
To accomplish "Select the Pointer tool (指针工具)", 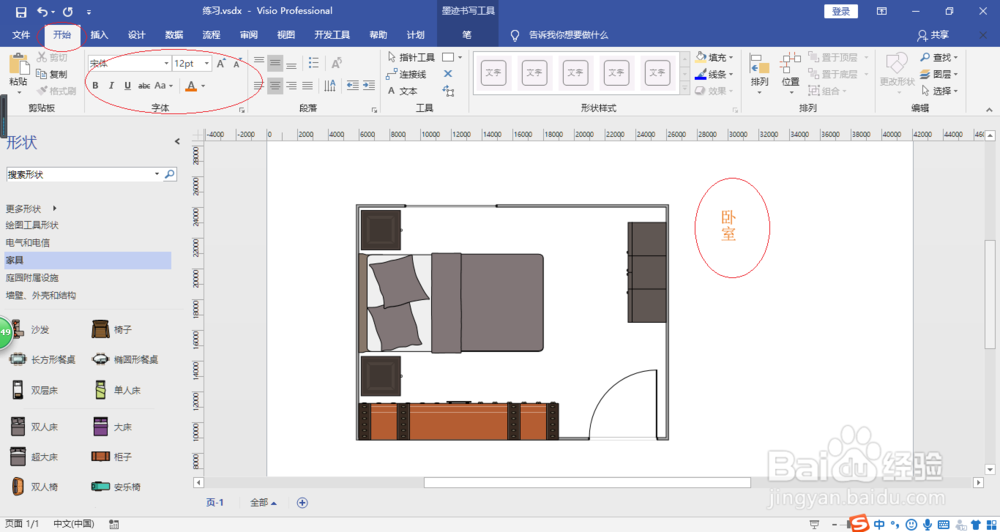I will (x=410, y=57).
